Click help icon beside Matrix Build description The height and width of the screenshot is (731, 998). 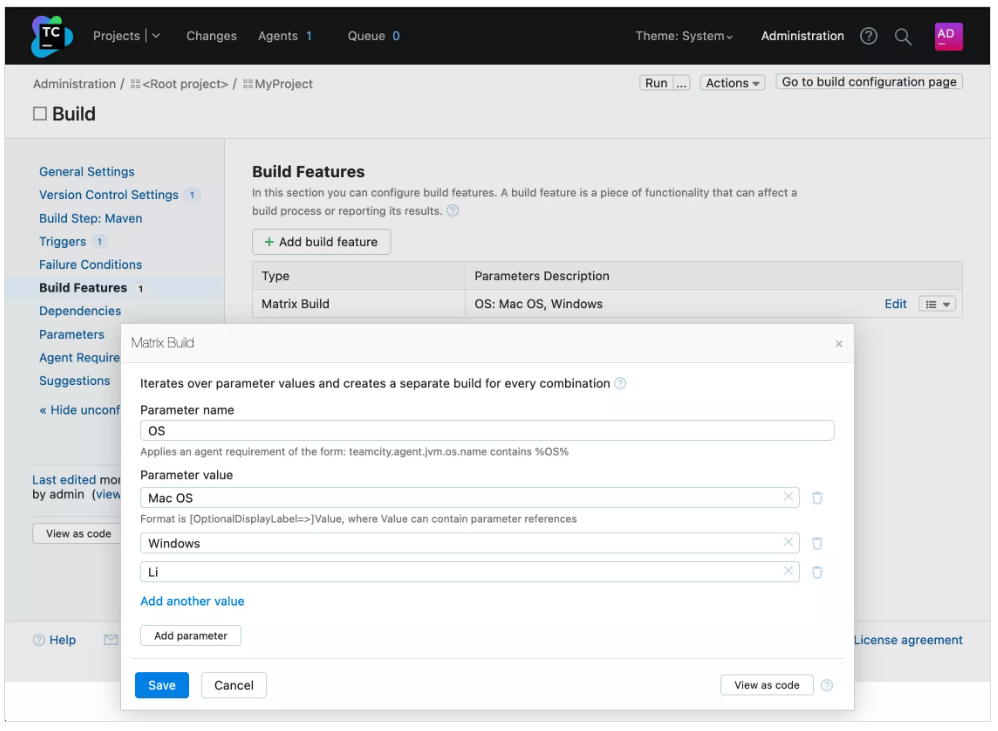point(620,384)
